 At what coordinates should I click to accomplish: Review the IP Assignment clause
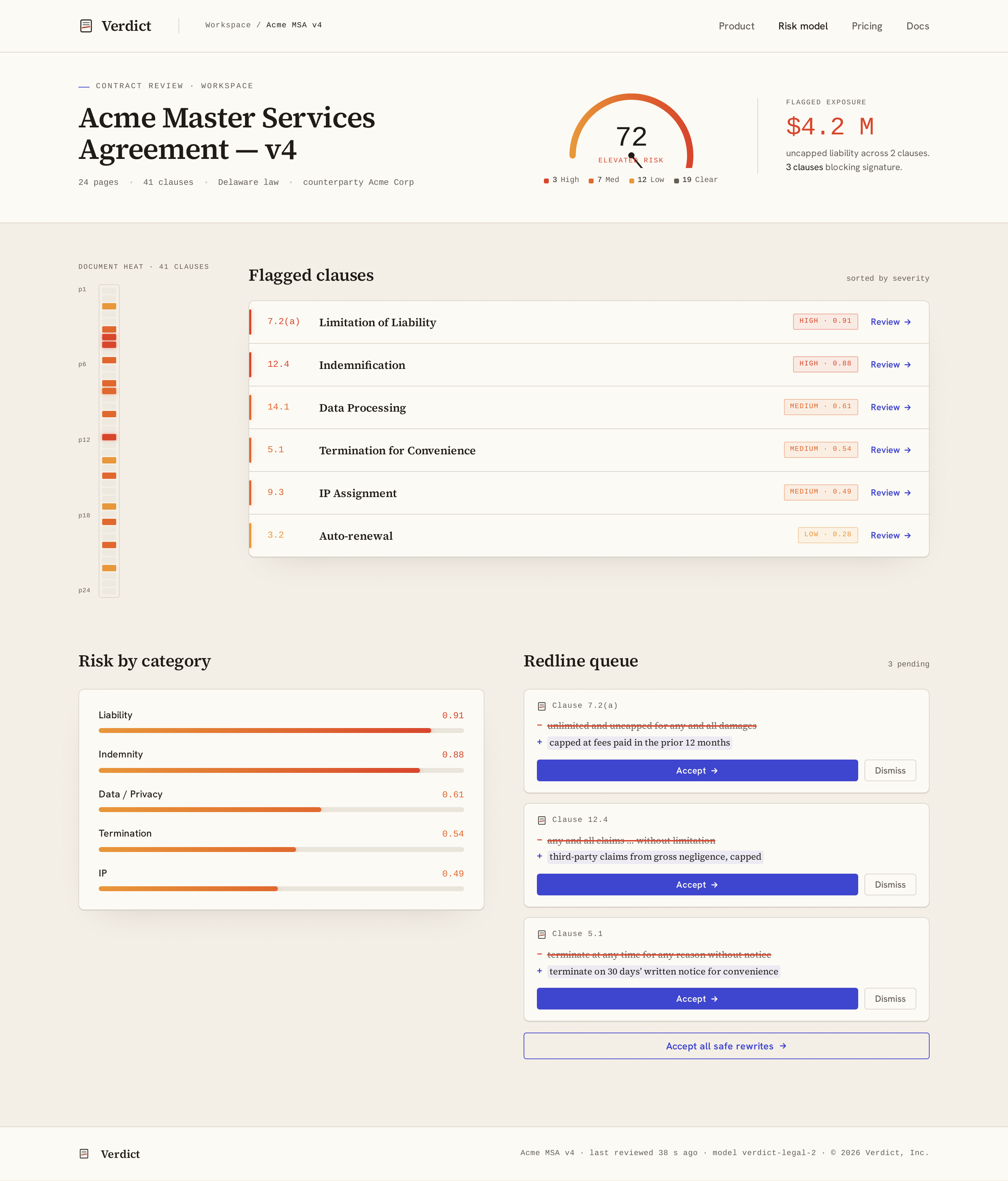click(x=891, y=493)
